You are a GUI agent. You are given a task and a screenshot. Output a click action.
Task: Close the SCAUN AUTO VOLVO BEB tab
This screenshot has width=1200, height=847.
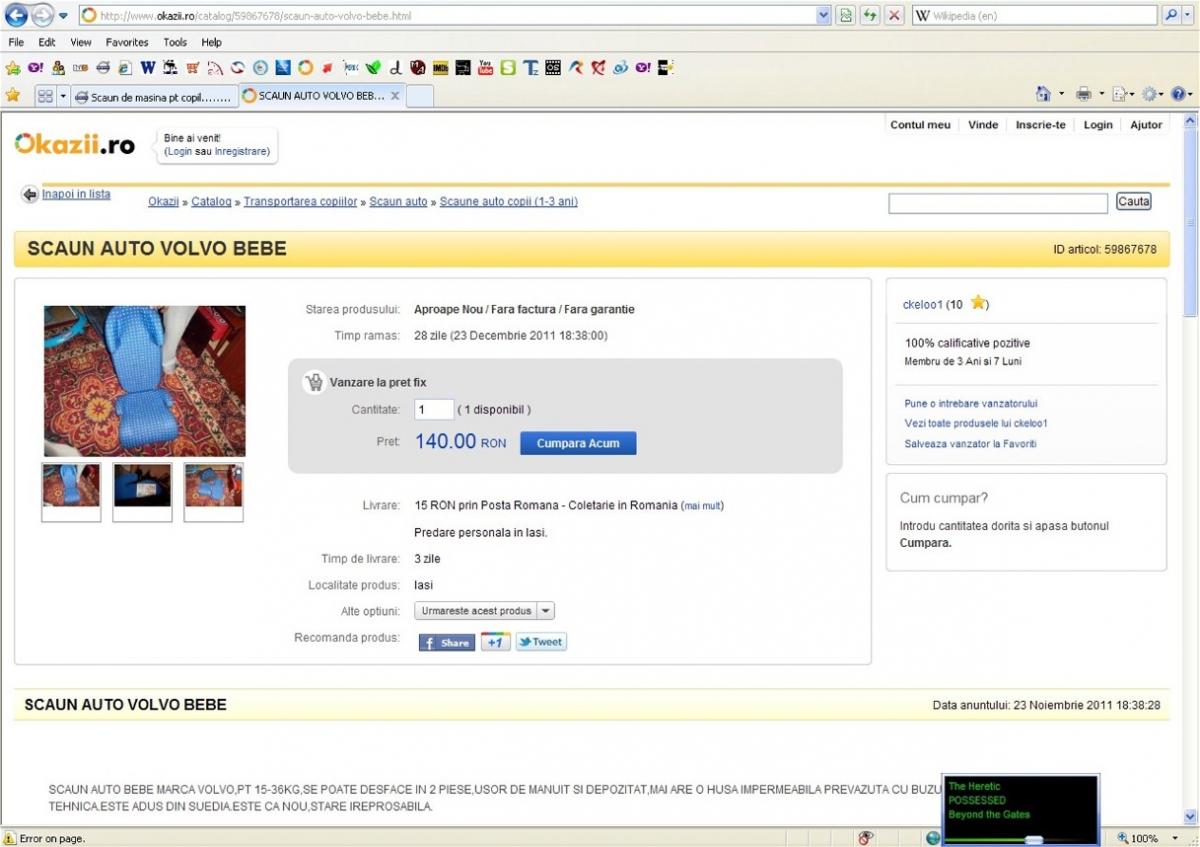click(x=395, y=96)
